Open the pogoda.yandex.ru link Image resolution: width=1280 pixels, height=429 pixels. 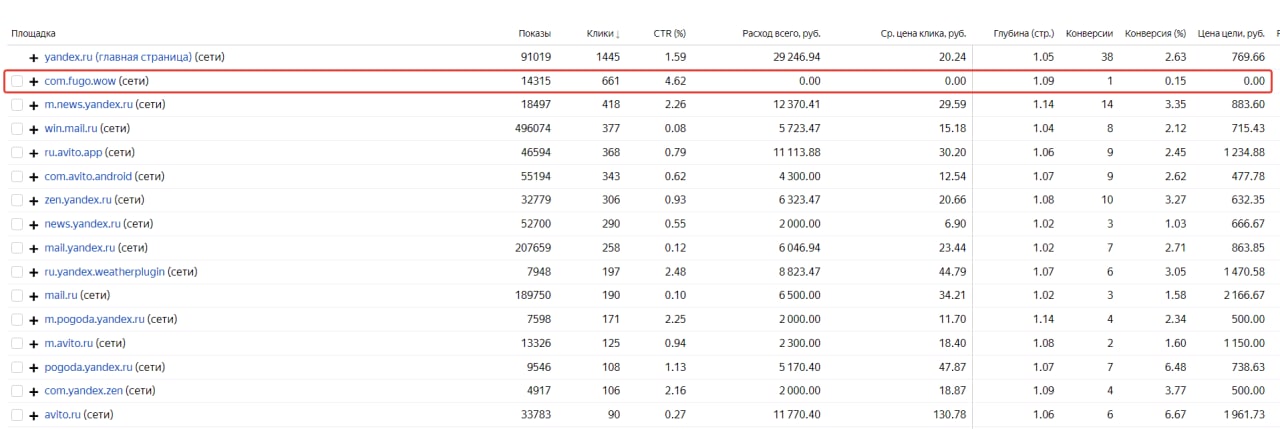pos(88,367)
